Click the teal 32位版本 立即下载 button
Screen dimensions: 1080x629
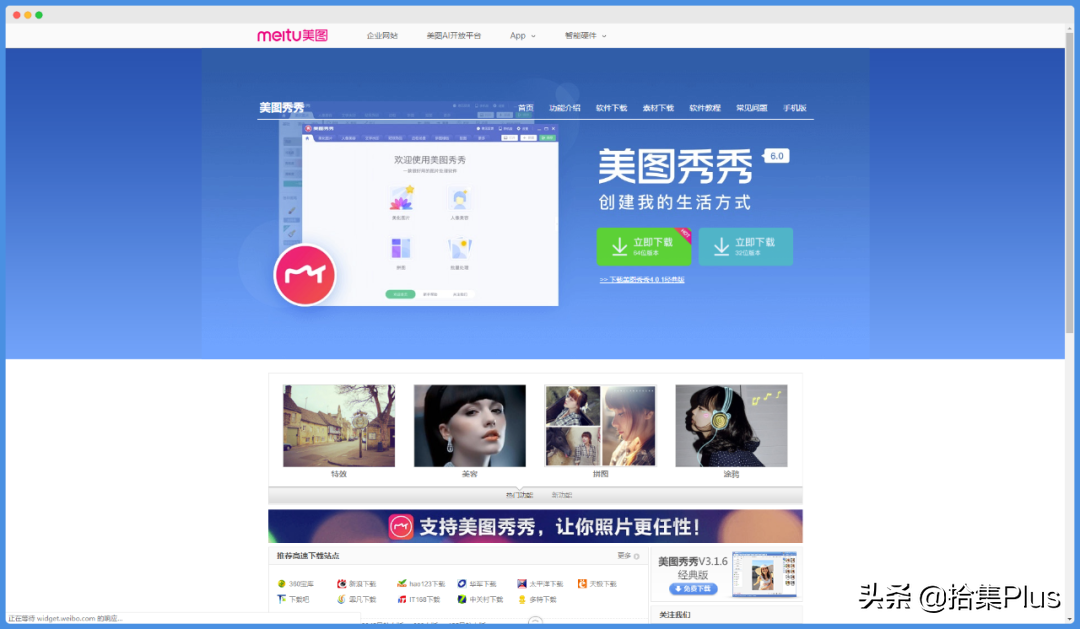(x=745, y=247)
